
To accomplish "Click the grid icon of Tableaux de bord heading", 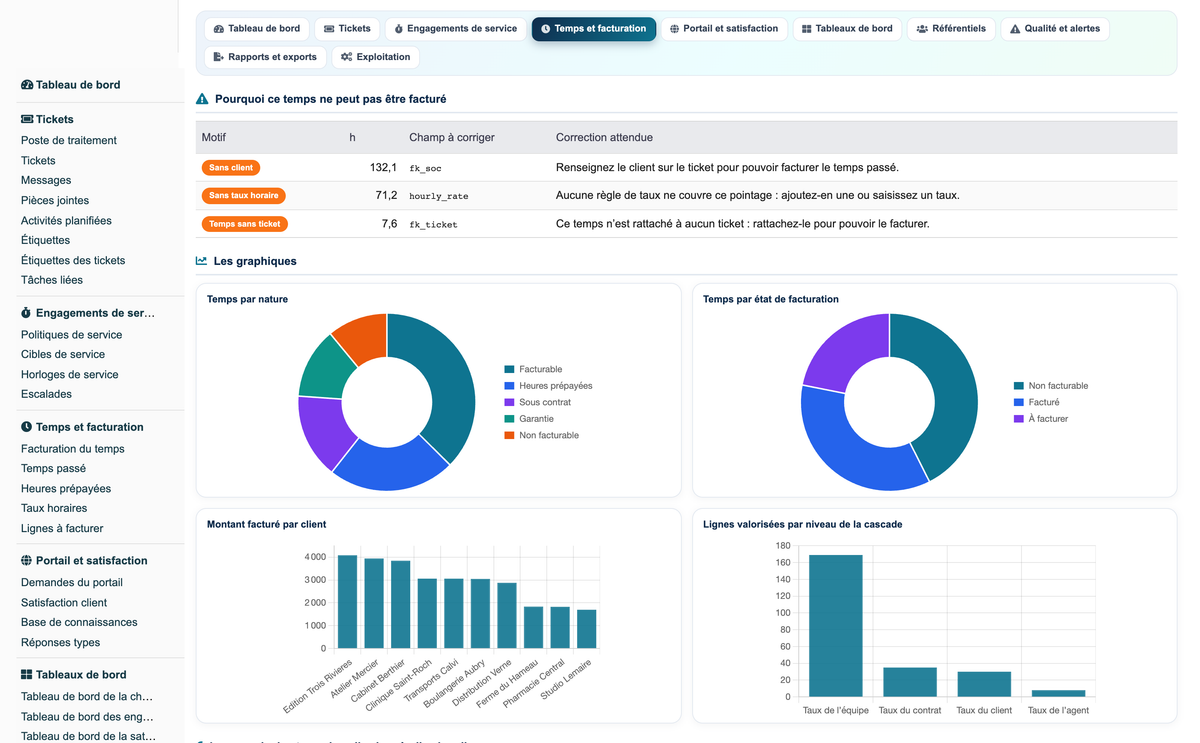I will point(27,675).
